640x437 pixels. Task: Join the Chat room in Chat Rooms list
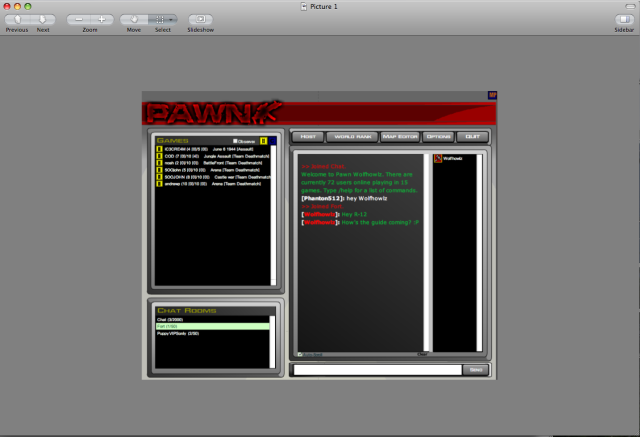213,319
